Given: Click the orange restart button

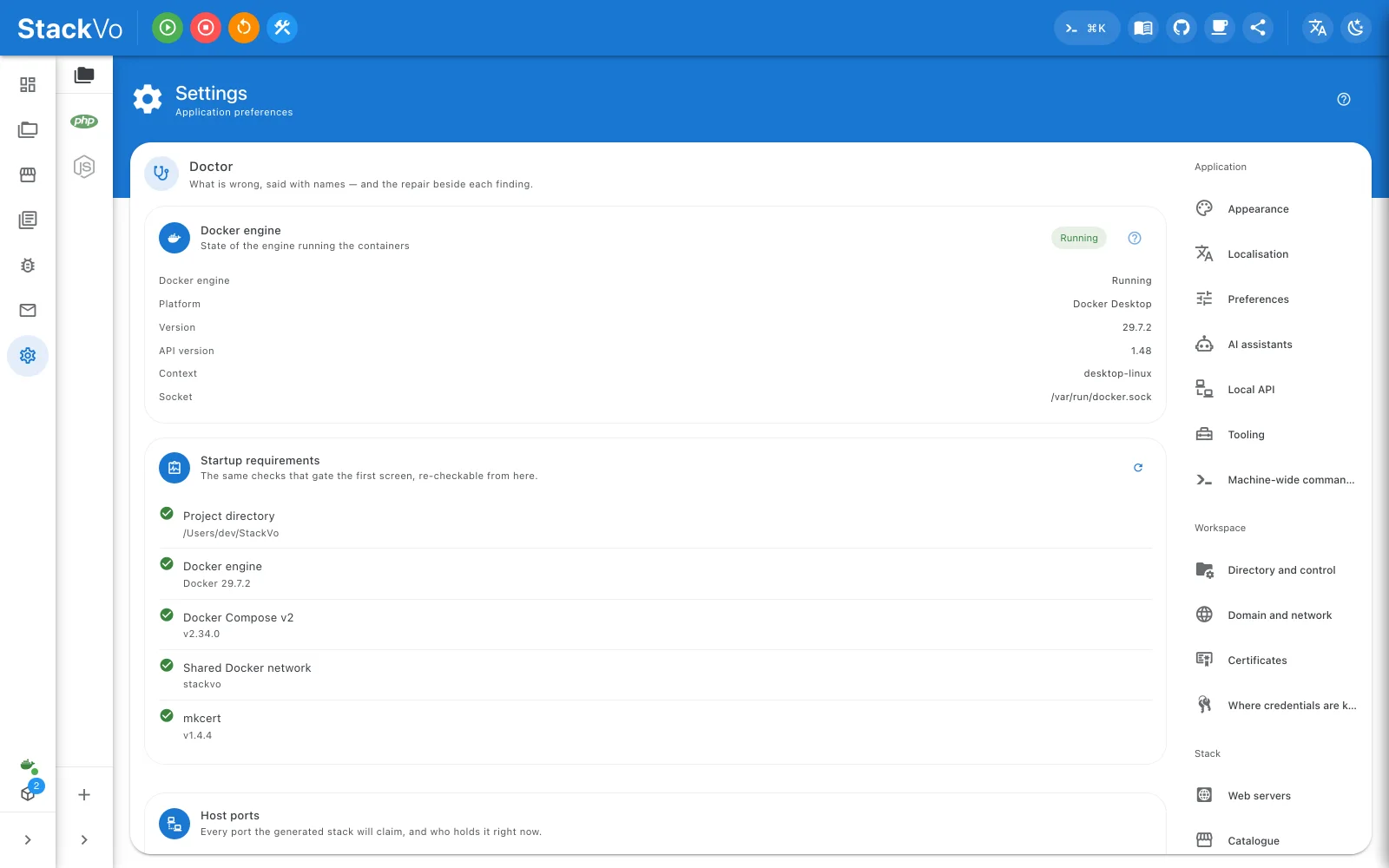Looking at the screenshot, I should (244, 28).
